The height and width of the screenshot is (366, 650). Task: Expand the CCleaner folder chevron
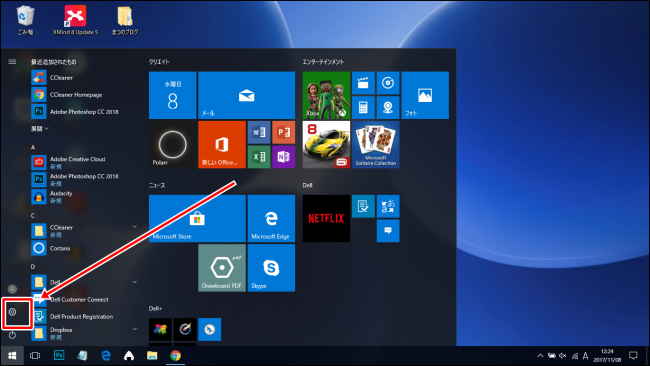[135, 227]
